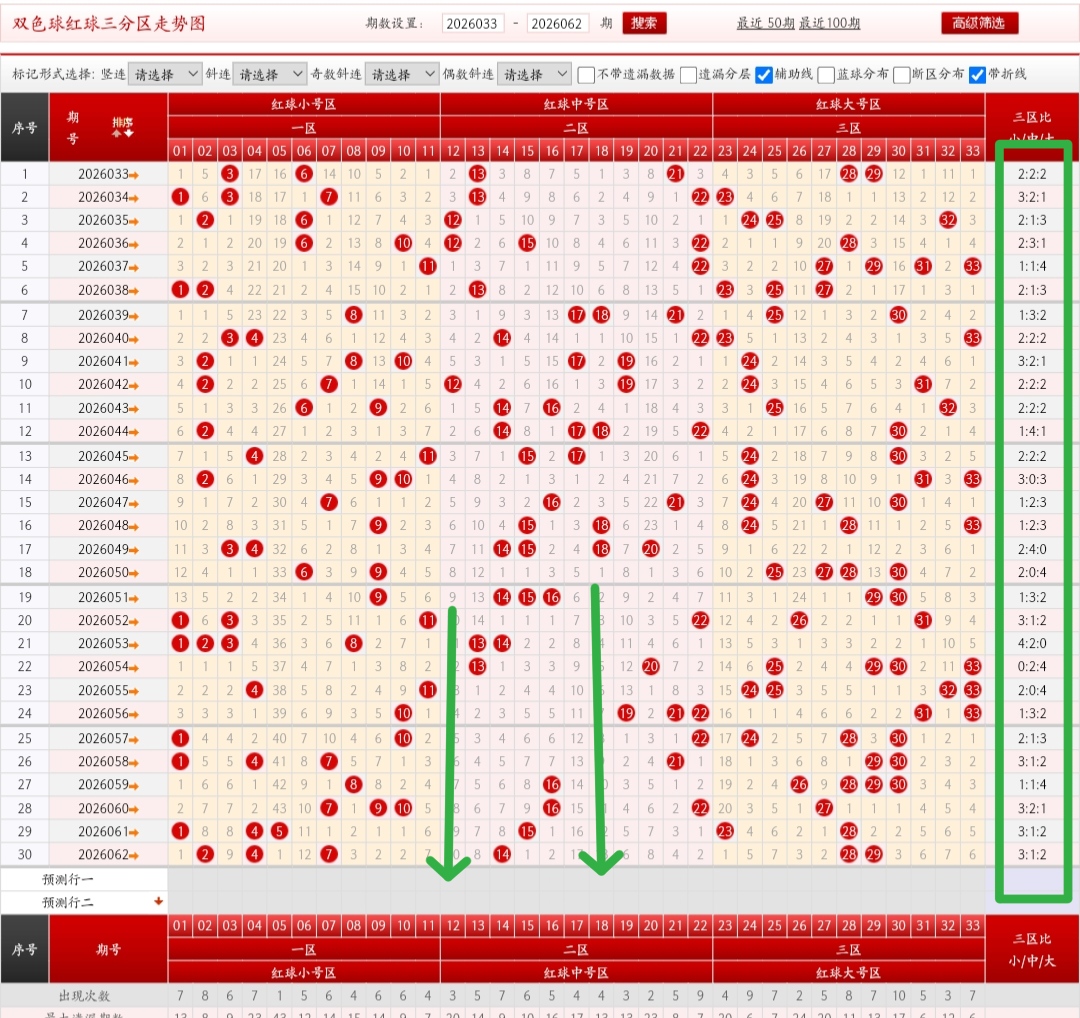The height and width of the screenshot is (1018, 1080).
Task: Focus the start period field 2026033
Action: (472, 23)
